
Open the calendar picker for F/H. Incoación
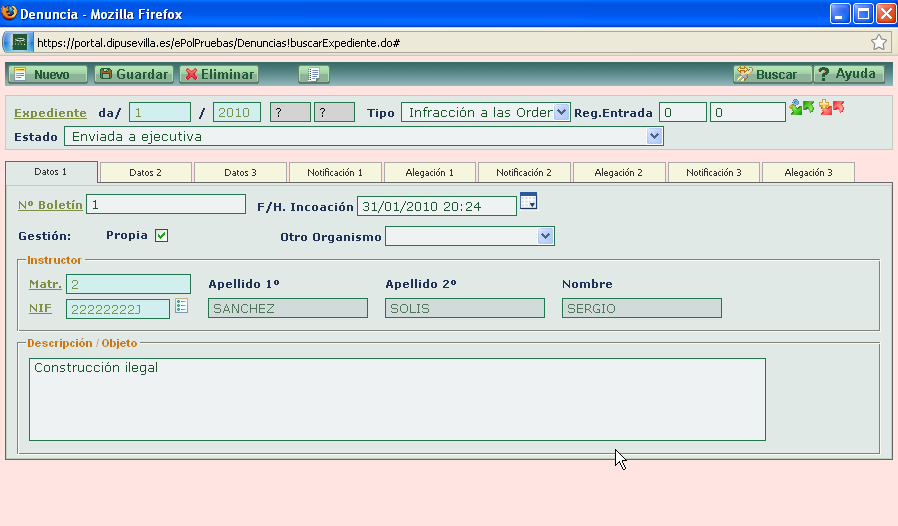(529, 202)
